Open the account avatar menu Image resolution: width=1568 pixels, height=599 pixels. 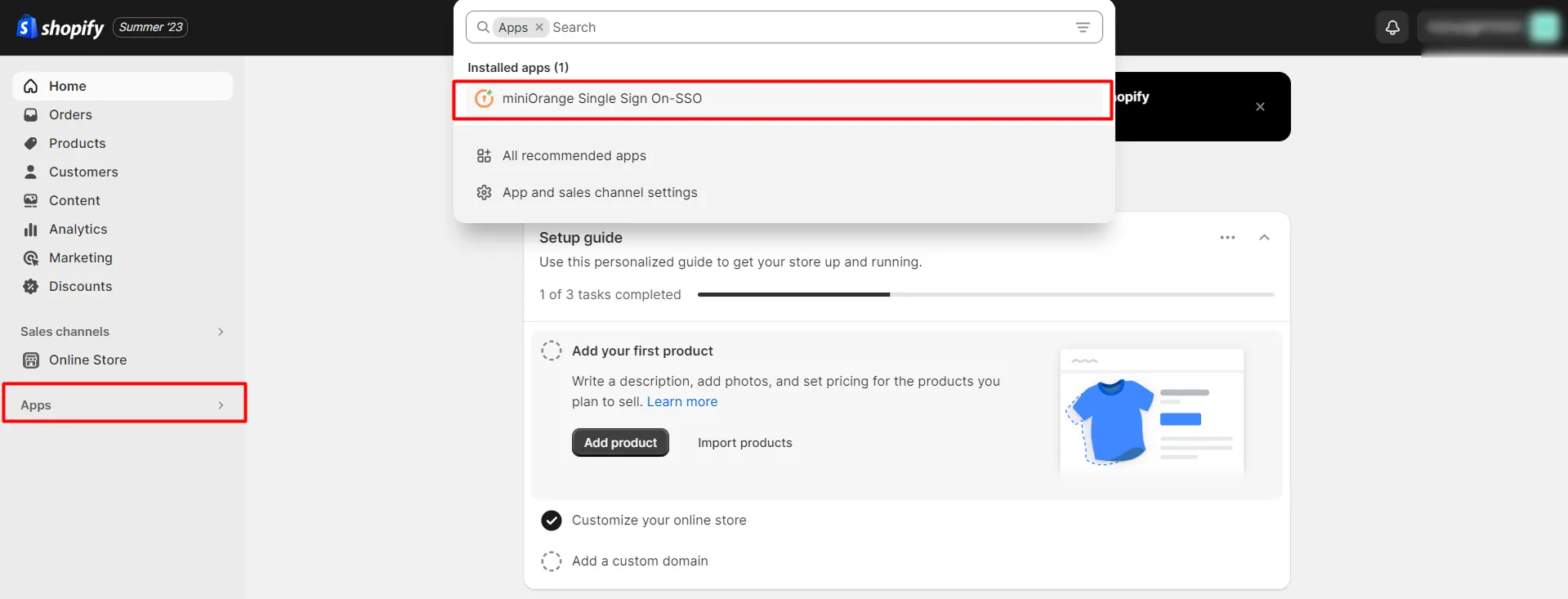(1544, 28)
